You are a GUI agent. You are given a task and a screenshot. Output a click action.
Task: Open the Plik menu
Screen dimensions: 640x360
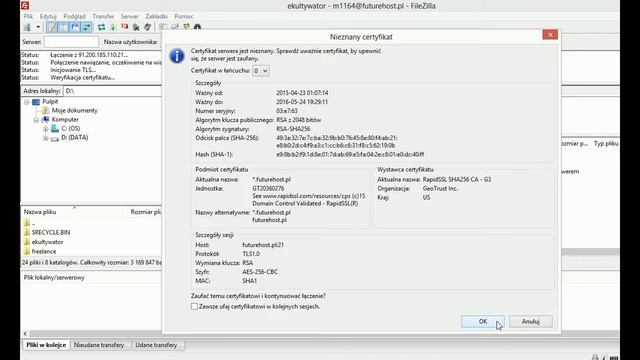click(28, 16)
